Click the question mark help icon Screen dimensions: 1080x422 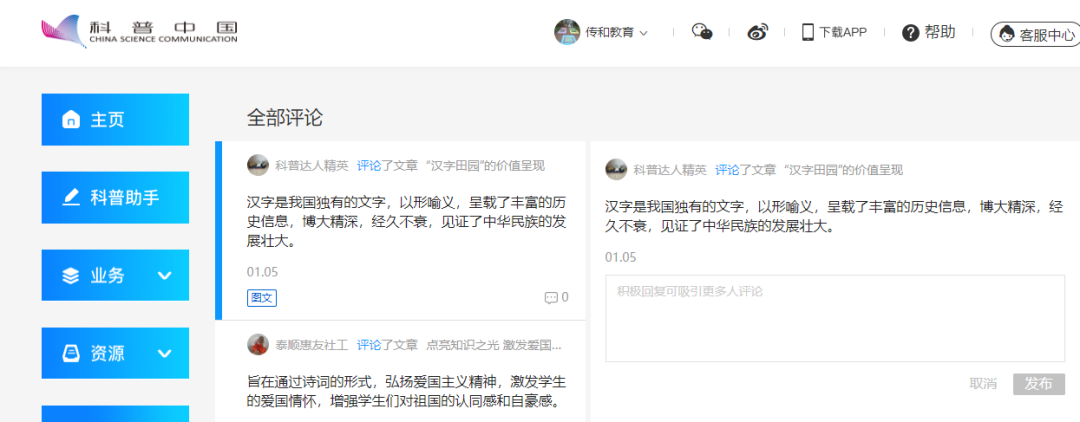point(911,32)
